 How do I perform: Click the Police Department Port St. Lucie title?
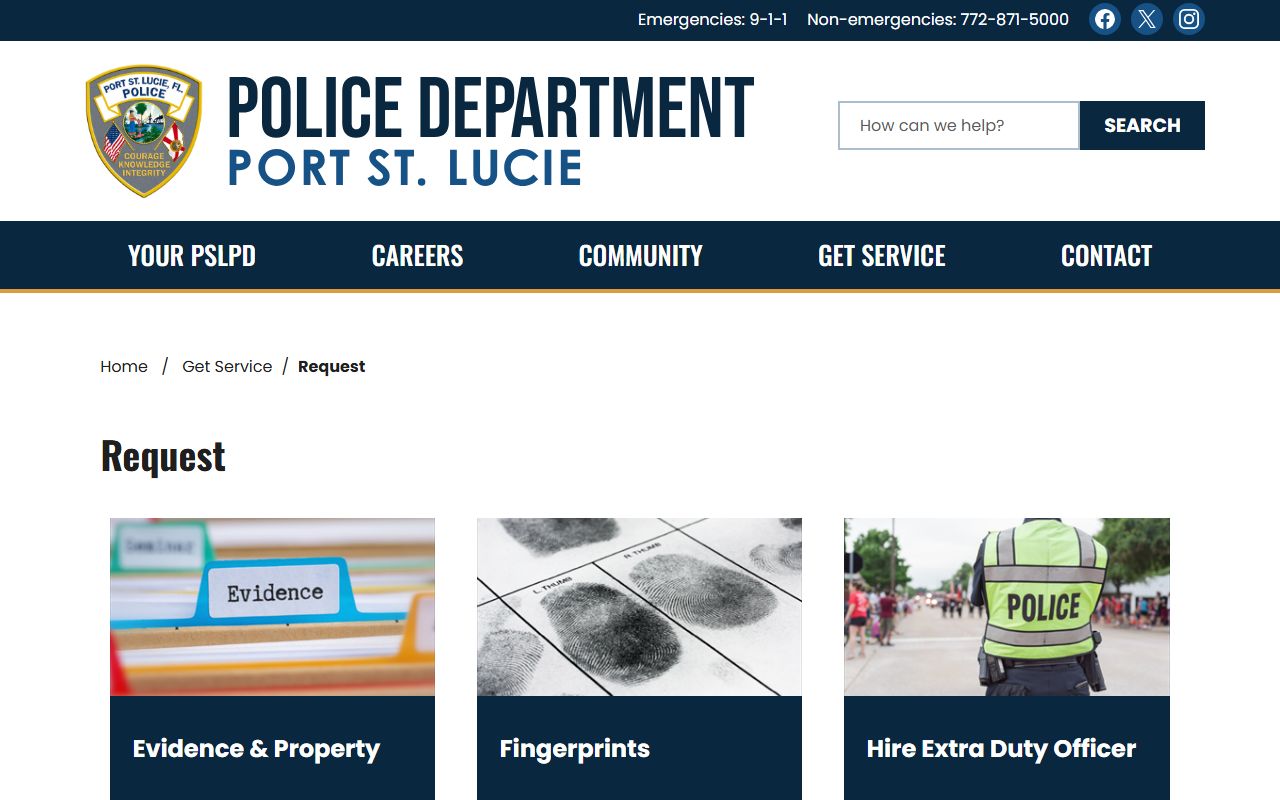(490, 131)
